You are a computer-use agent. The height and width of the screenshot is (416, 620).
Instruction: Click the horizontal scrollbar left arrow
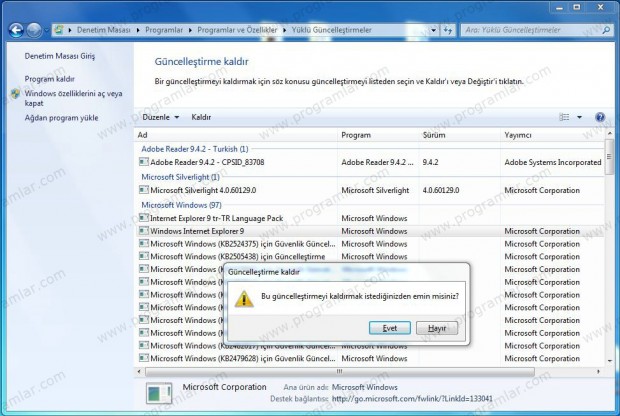tap(139, 372)
